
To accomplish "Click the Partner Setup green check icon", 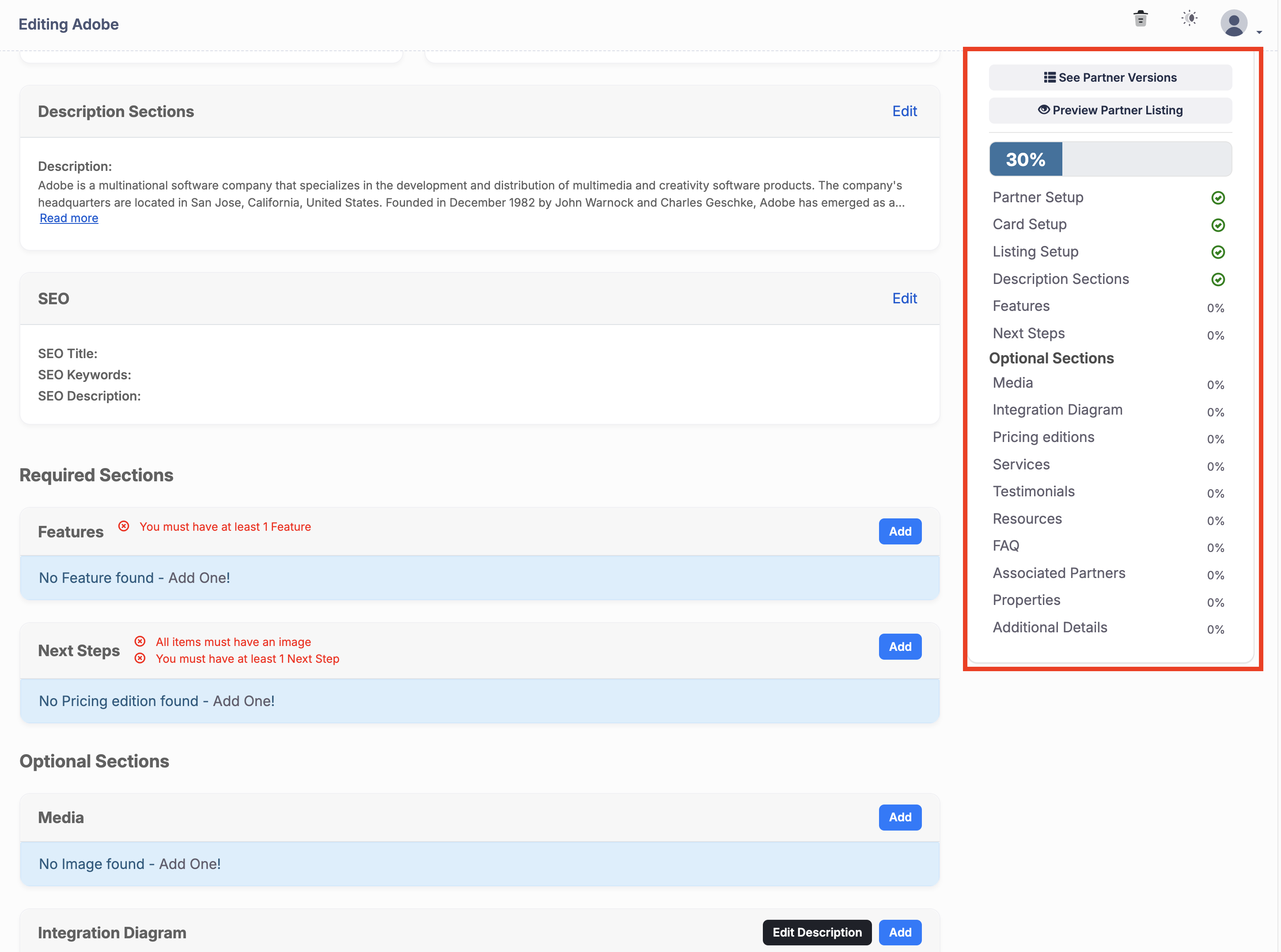I will click(1217, 198).
